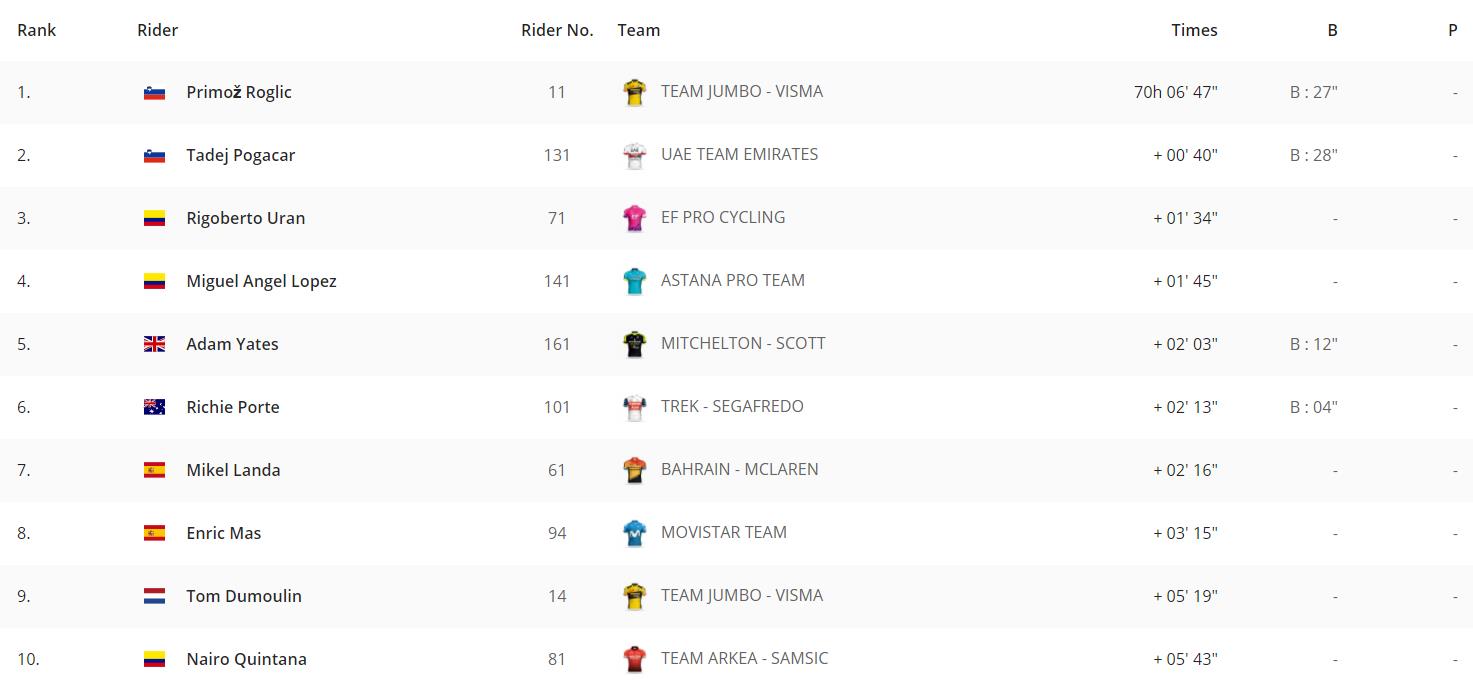Screen dimensions: 1473x700
Task: Open Rigoberto Uran rider link
Action: pos(246,218)
